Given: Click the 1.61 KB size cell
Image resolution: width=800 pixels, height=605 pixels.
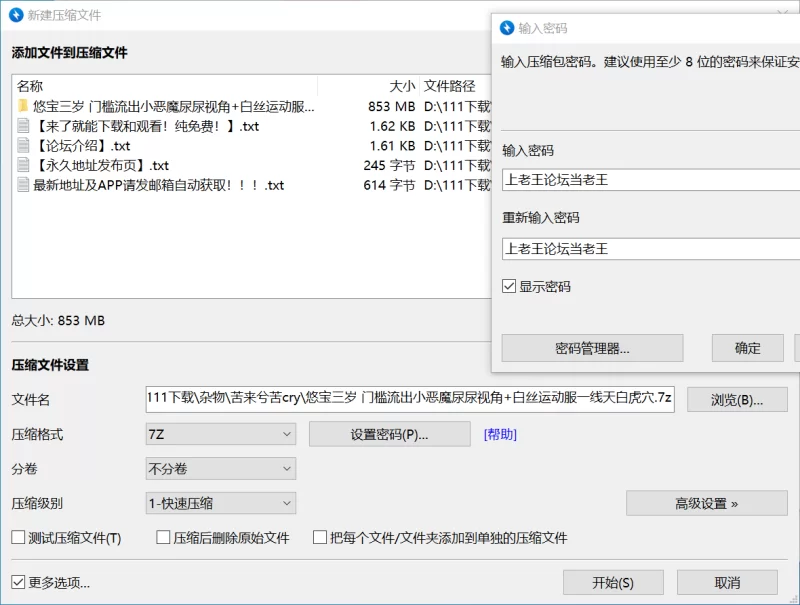Looking at the screenshot, I should click(392, 146).
